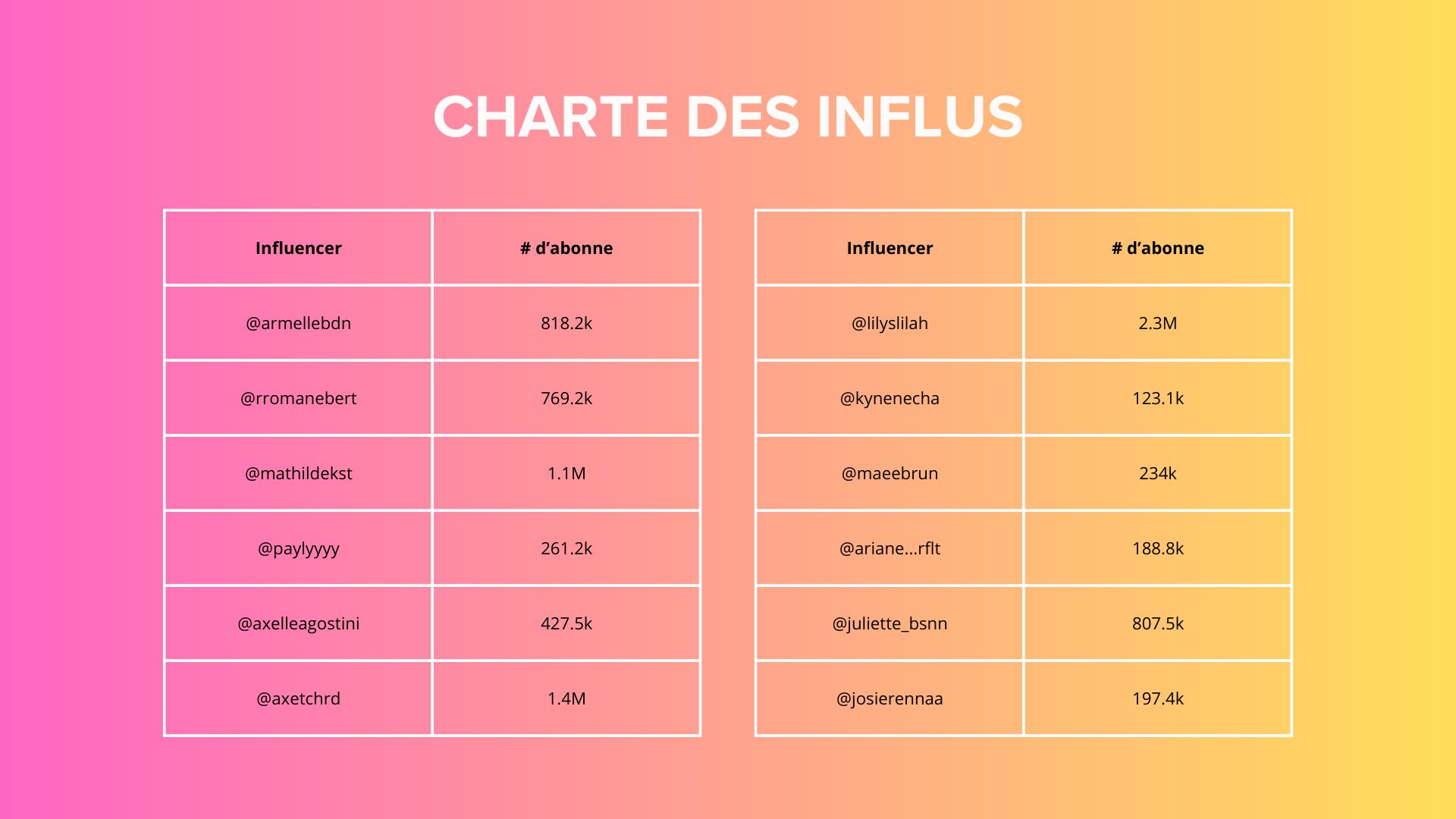Click the @armellebdn cell

299,323
